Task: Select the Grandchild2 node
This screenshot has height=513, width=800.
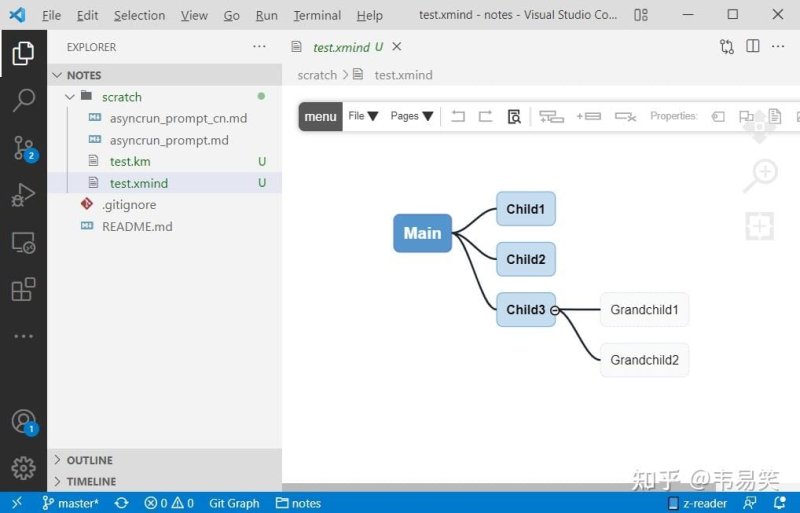Action: click(x=644, y=360)
